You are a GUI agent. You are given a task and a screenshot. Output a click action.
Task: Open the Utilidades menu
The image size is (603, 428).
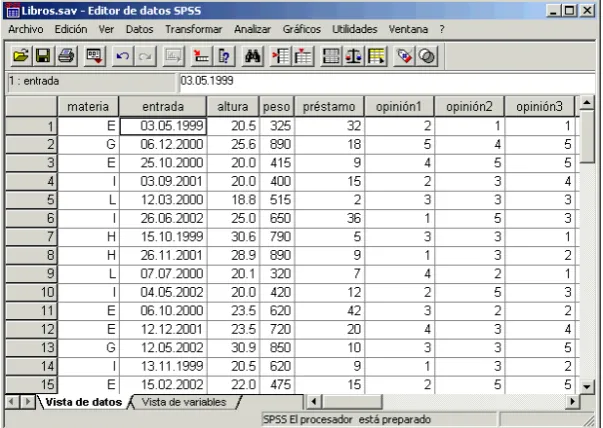pos(355,29)
